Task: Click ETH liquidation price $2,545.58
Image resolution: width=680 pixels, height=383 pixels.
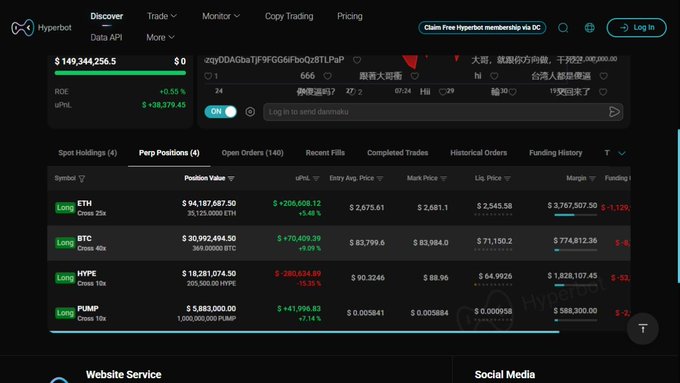Action: pos(494,206)
